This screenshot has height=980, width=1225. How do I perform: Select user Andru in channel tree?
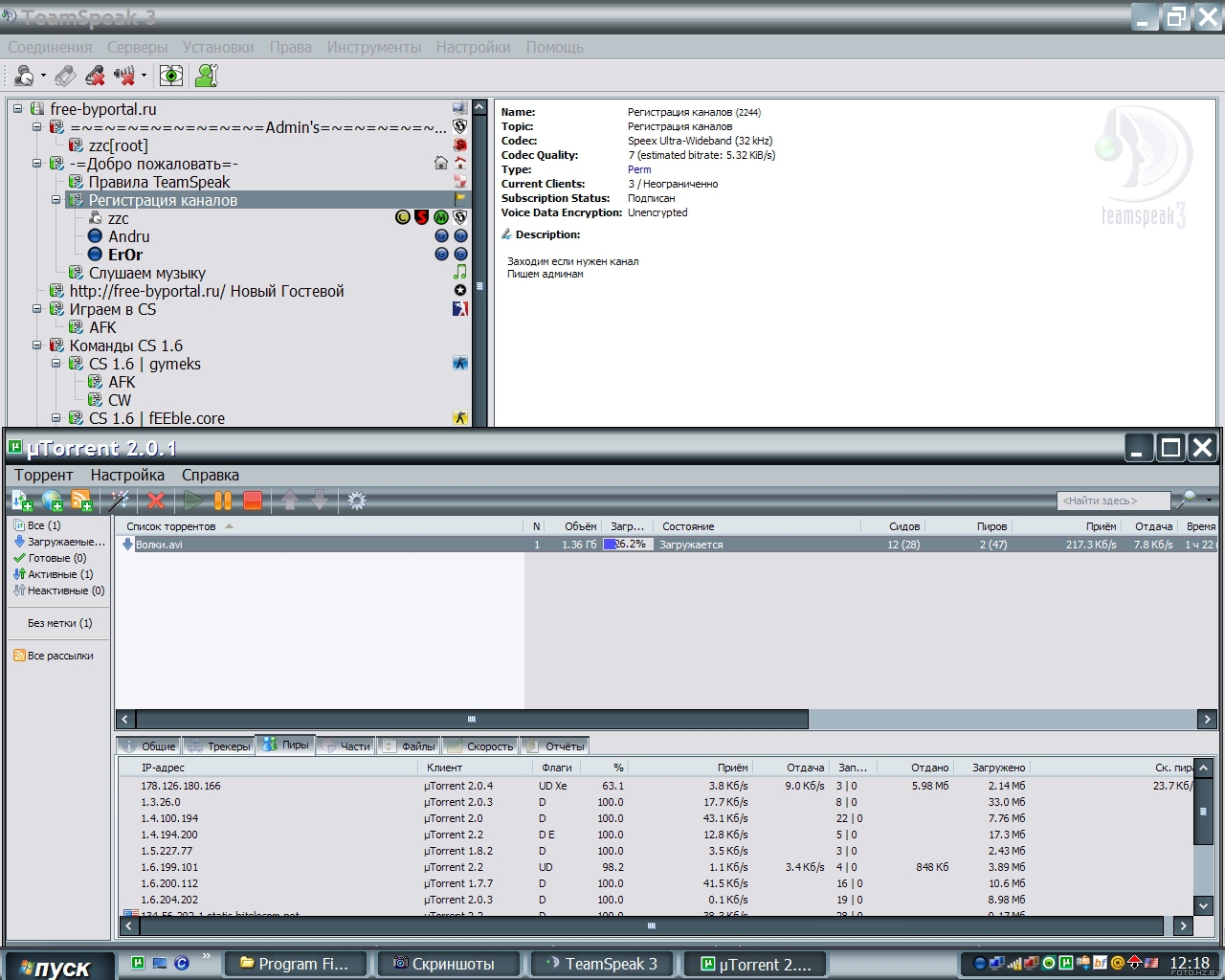coord(128,236)
